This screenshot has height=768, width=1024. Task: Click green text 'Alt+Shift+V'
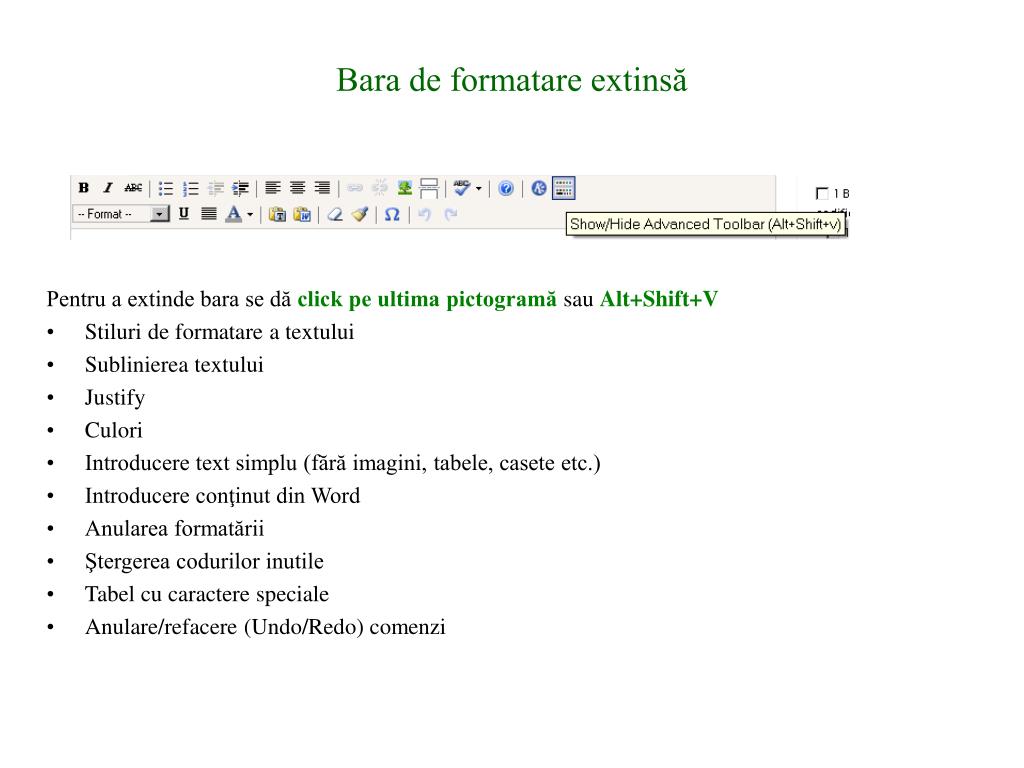659,299
